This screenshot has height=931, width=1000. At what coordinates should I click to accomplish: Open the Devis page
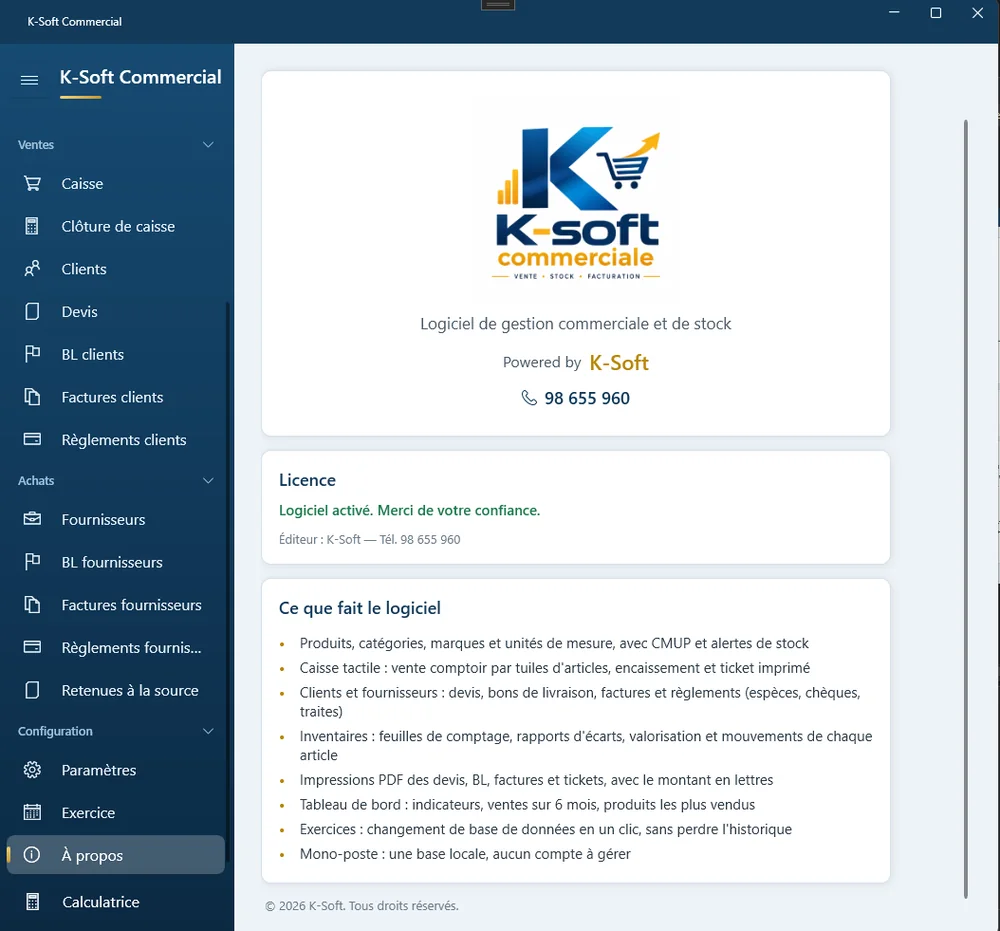pos(115,312)
